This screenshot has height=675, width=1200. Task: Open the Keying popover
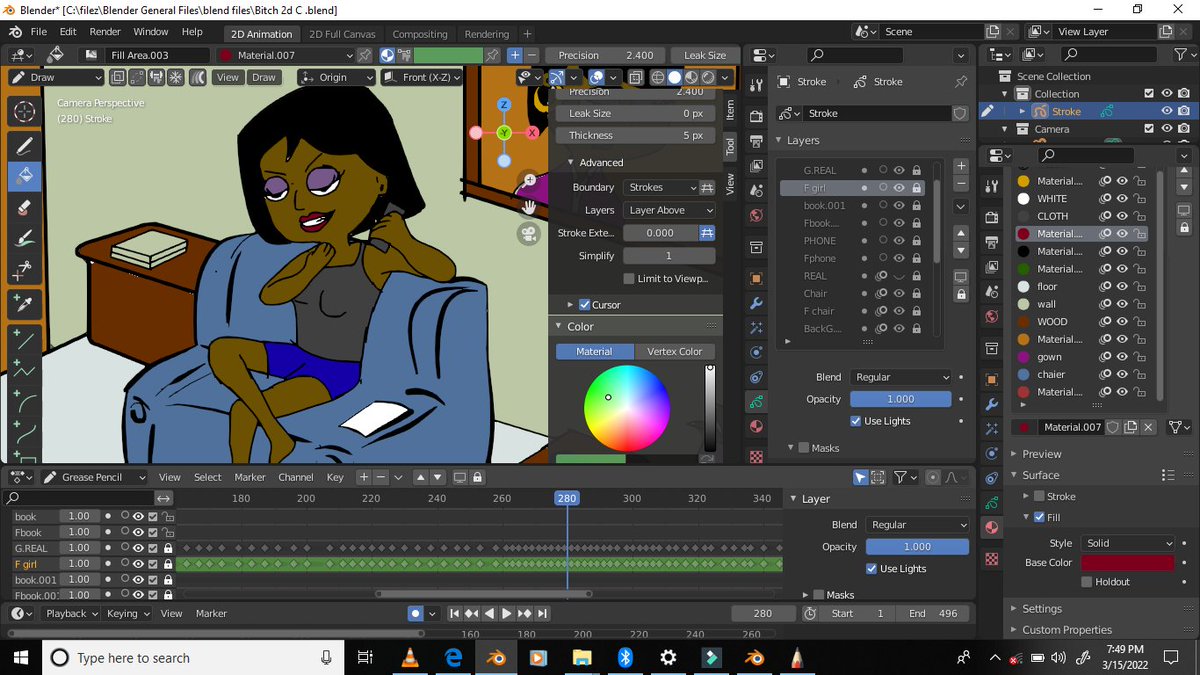(128, 613)
